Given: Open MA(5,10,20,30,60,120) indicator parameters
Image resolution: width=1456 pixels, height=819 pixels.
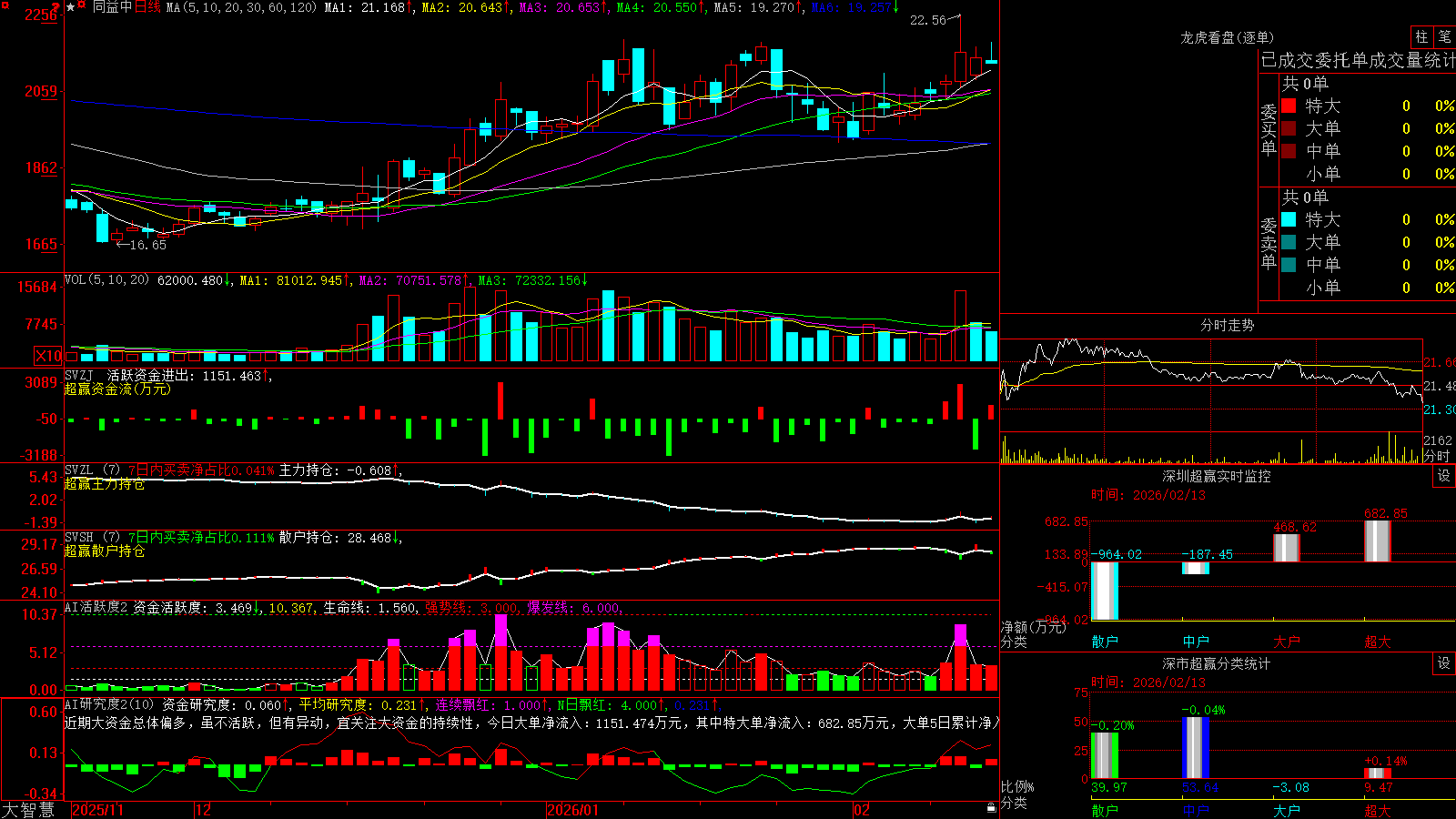Looking at the screenshot, I should tap(241, 7).
